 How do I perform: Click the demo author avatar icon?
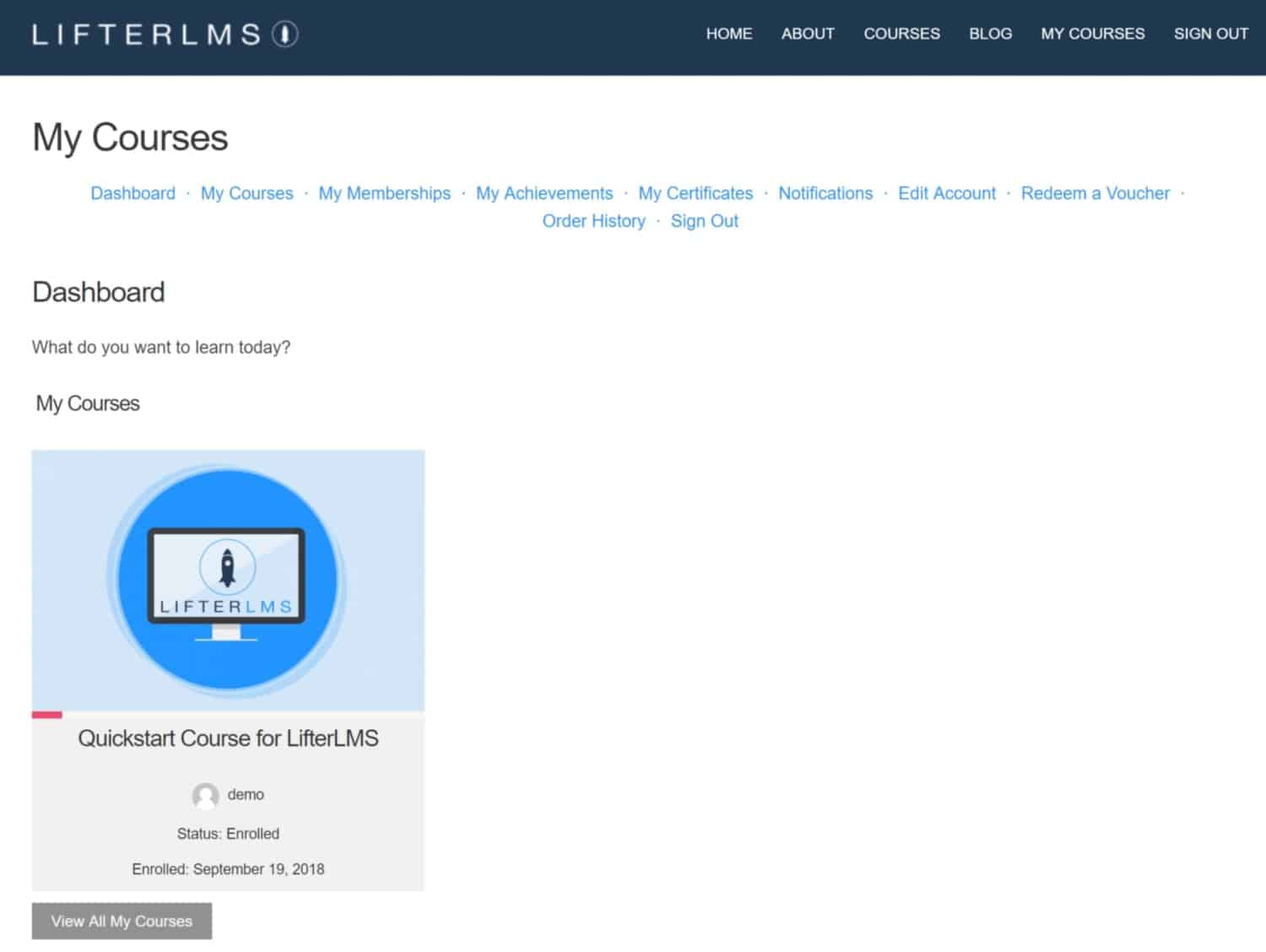point(205,795)
